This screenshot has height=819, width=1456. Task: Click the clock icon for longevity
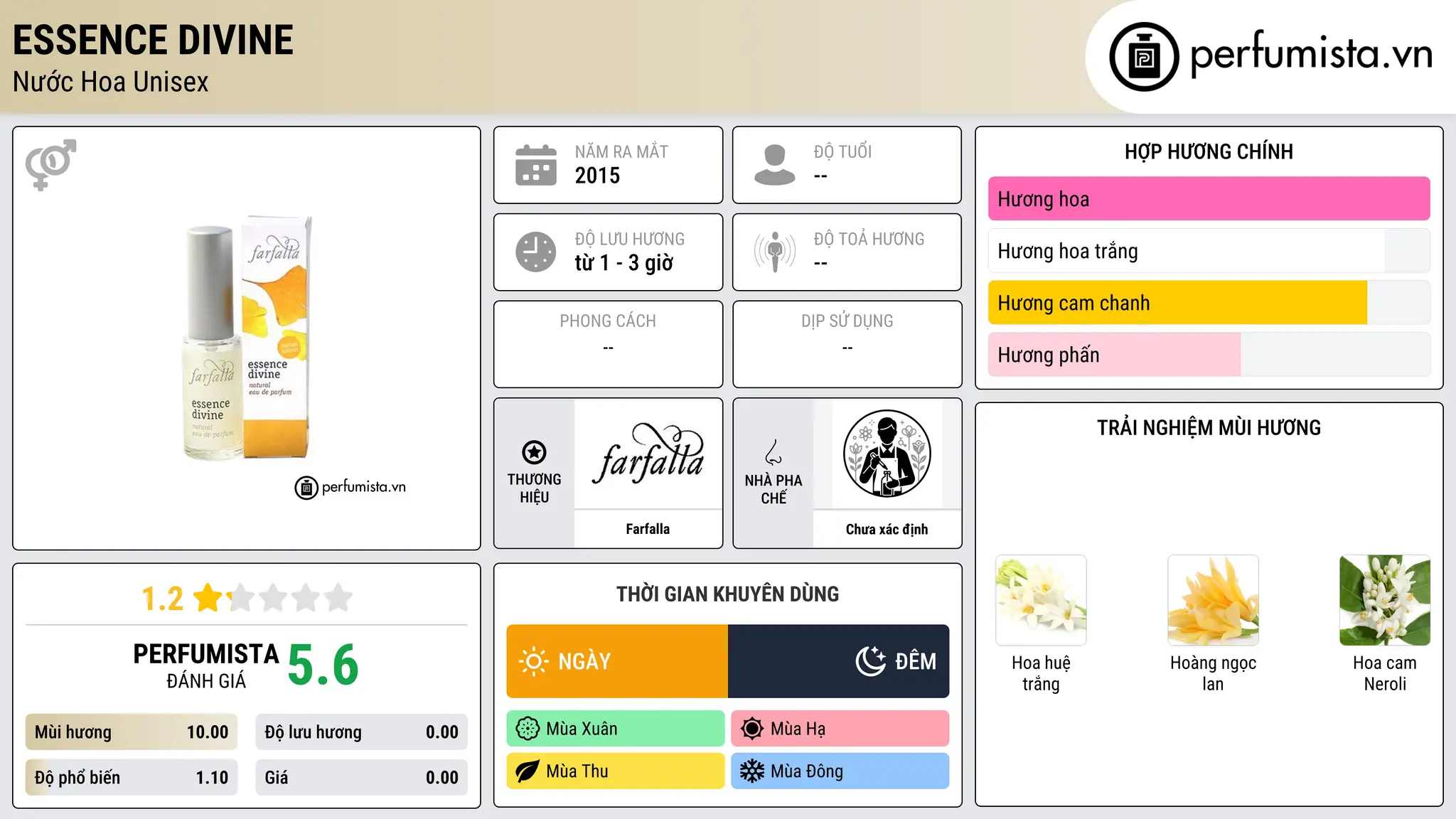pos(536,252)
